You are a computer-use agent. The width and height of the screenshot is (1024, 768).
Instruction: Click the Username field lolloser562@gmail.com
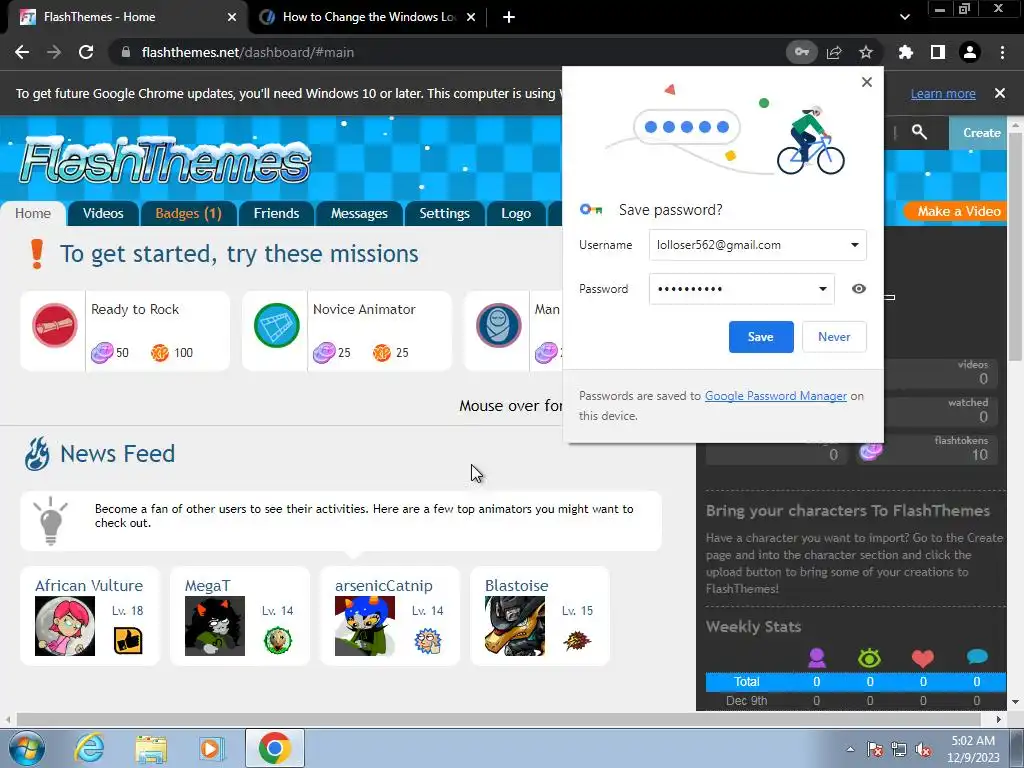[758, 246]
